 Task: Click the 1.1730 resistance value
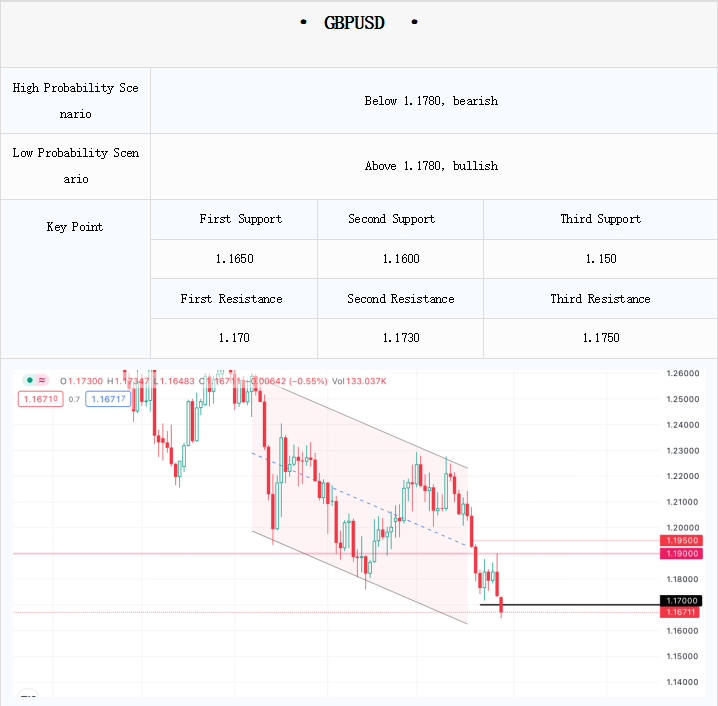point(401,338)
